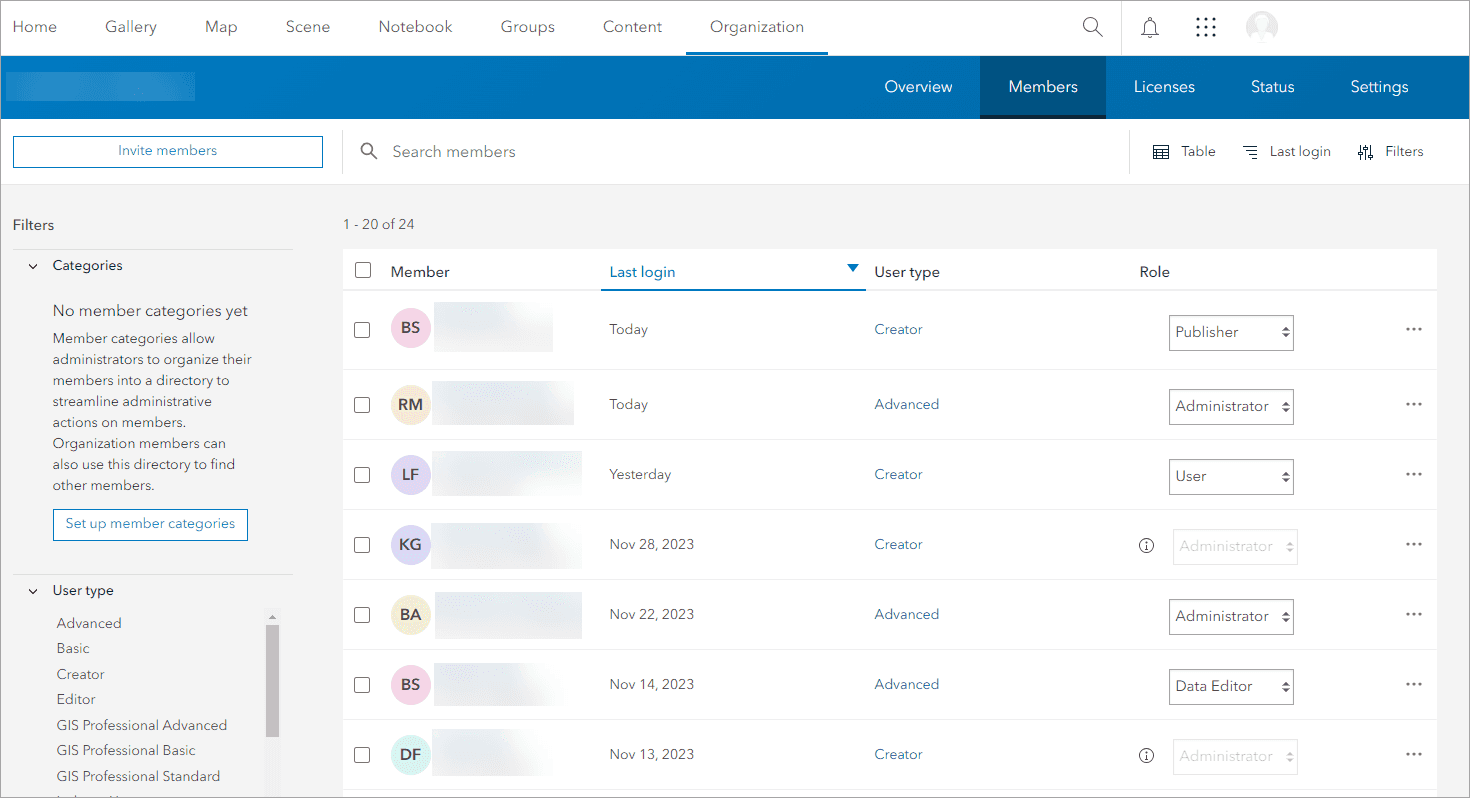Open the notifications bell

pyautogui.click(x=1149, y=27)
